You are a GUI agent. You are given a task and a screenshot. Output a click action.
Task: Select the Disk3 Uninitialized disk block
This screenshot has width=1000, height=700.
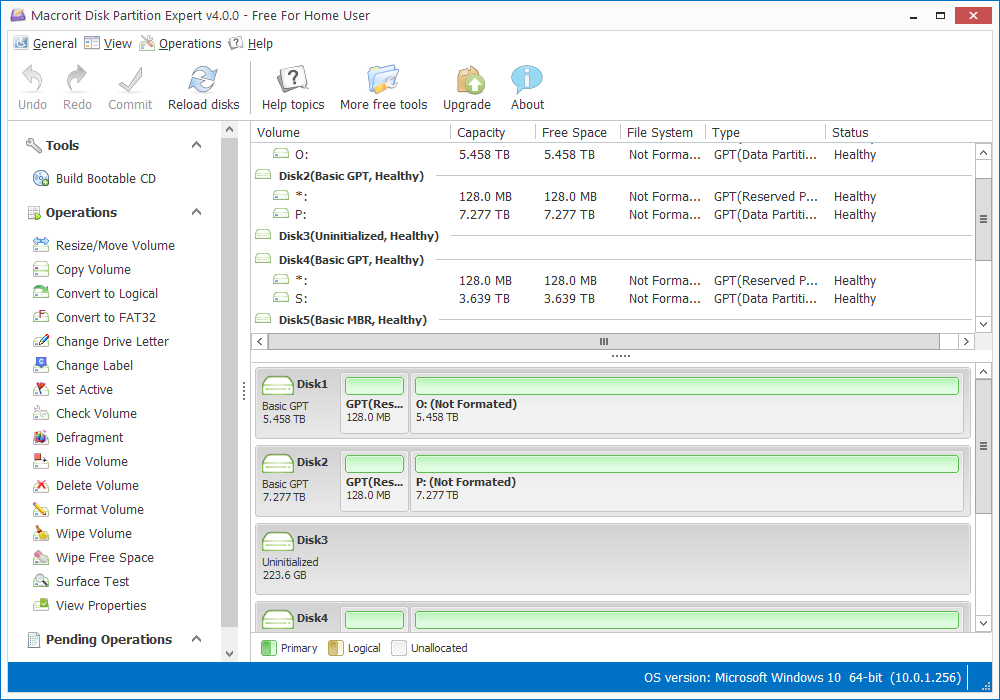pos(613,559)
